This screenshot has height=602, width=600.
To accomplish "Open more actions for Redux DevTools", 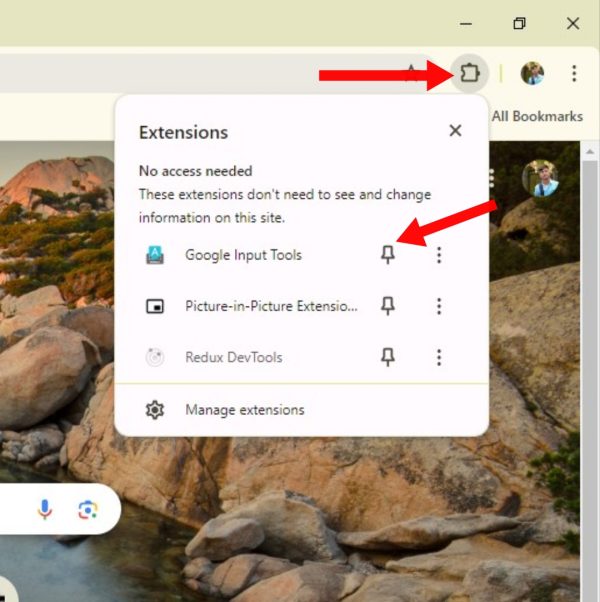I will point(439,357).
